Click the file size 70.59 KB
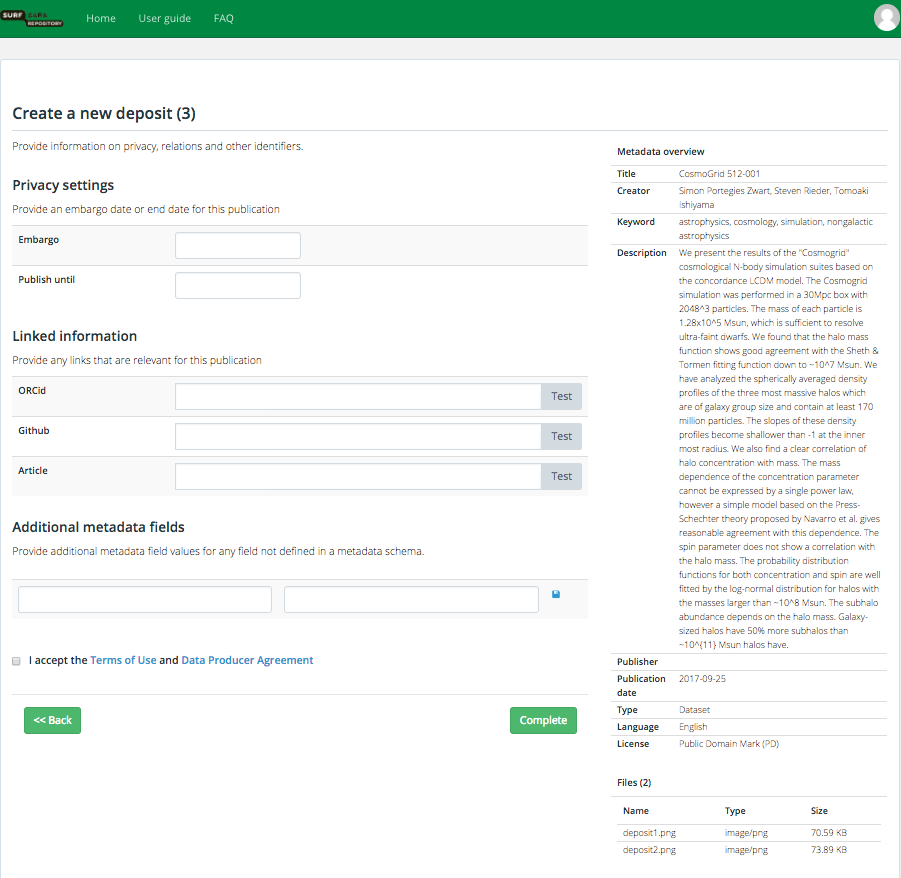This screenshot has height=878, width=901. pos(829,833)
